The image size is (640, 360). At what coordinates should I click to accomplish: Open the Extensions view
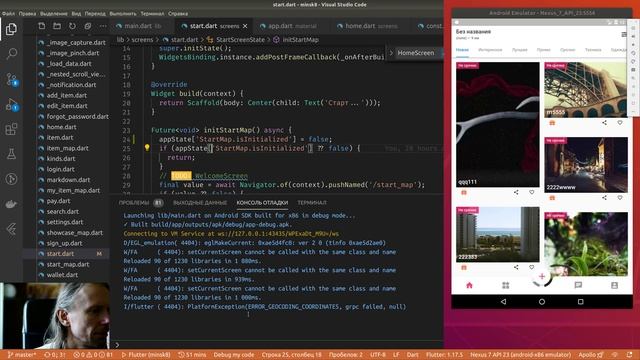pyautogui.click(x=11, y=129)
